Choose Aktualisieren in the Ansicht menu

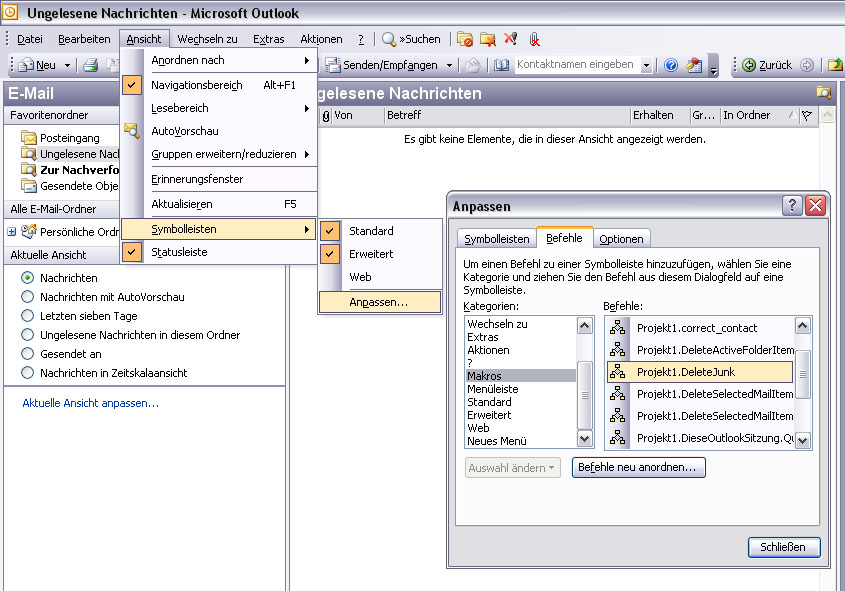[218, 204]
